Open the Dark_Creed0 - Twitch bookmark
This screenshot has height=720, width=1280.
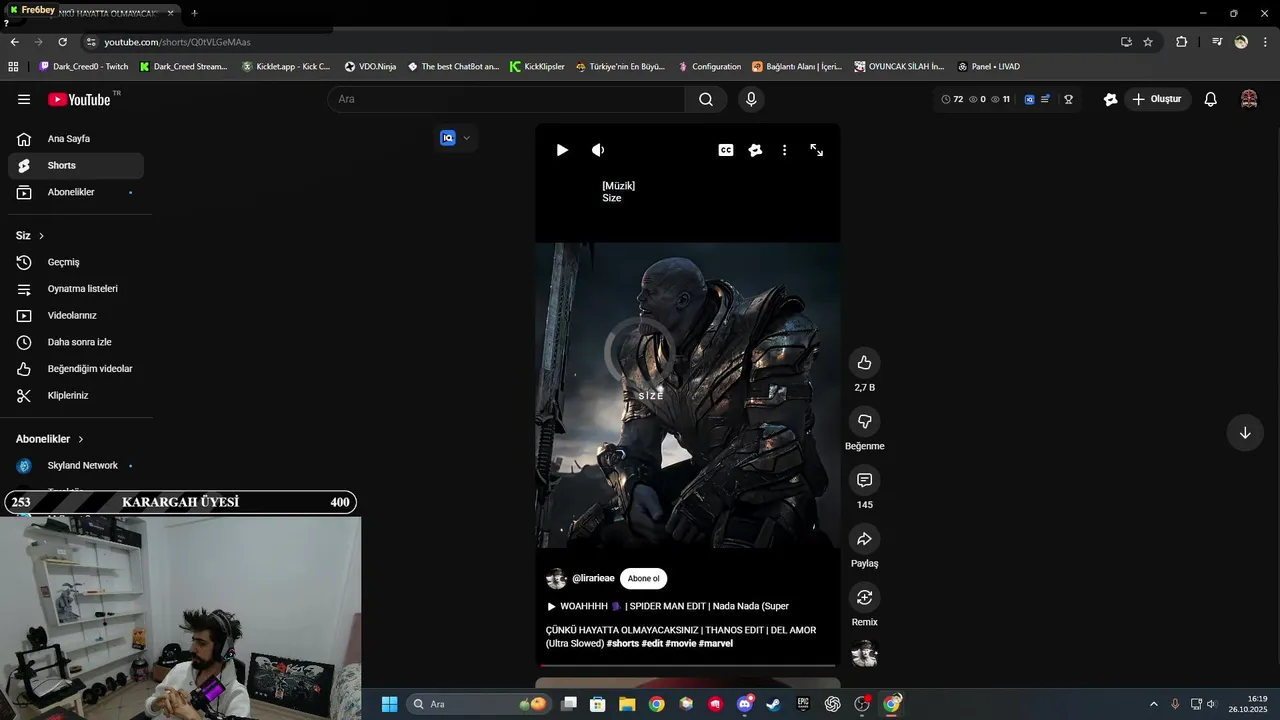84,67
